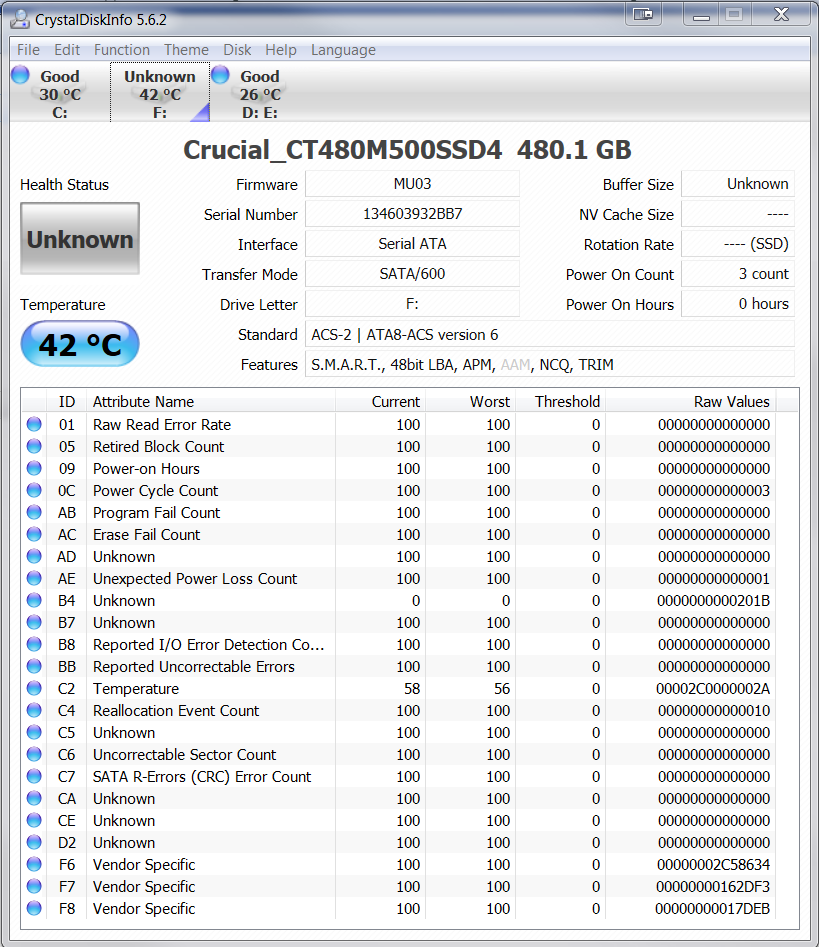
Task: Click status orb beside Unexpected Power Loss Count
Action: 35,578
